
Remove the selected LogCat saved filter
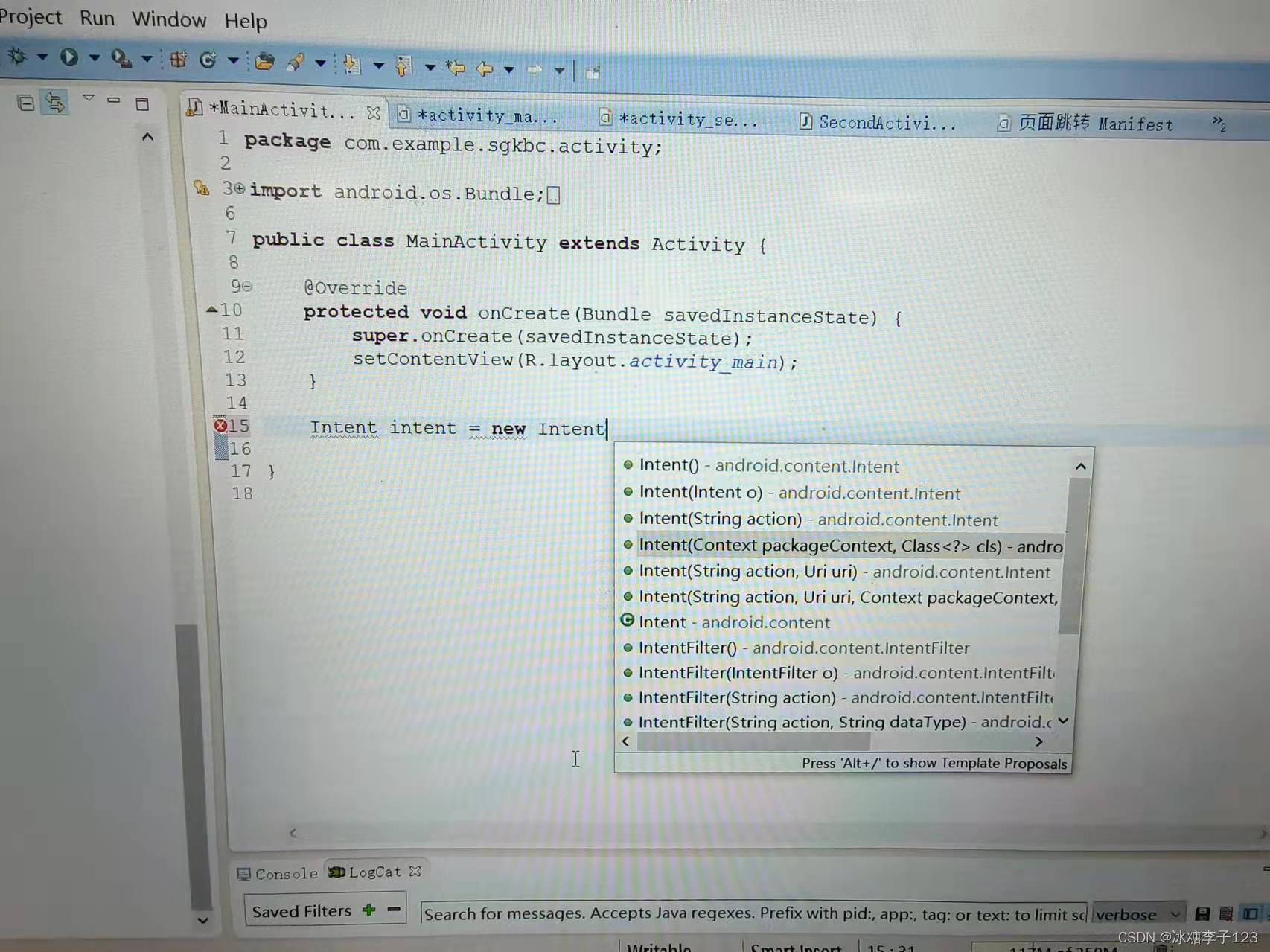pyautogui.click(x=394, y=909)
